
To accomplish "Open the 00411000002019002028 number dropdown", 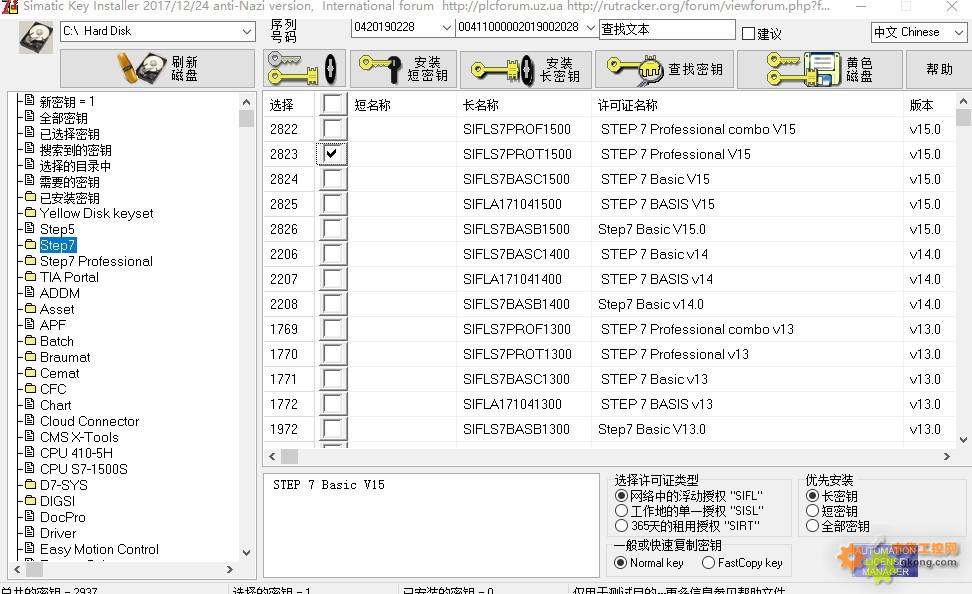I will [590, 27].
